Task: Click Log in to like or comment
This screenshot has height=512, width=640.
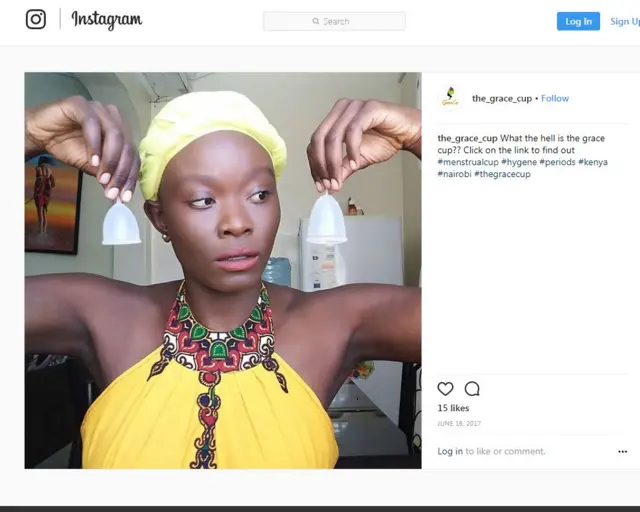Action: coord(450,451)
